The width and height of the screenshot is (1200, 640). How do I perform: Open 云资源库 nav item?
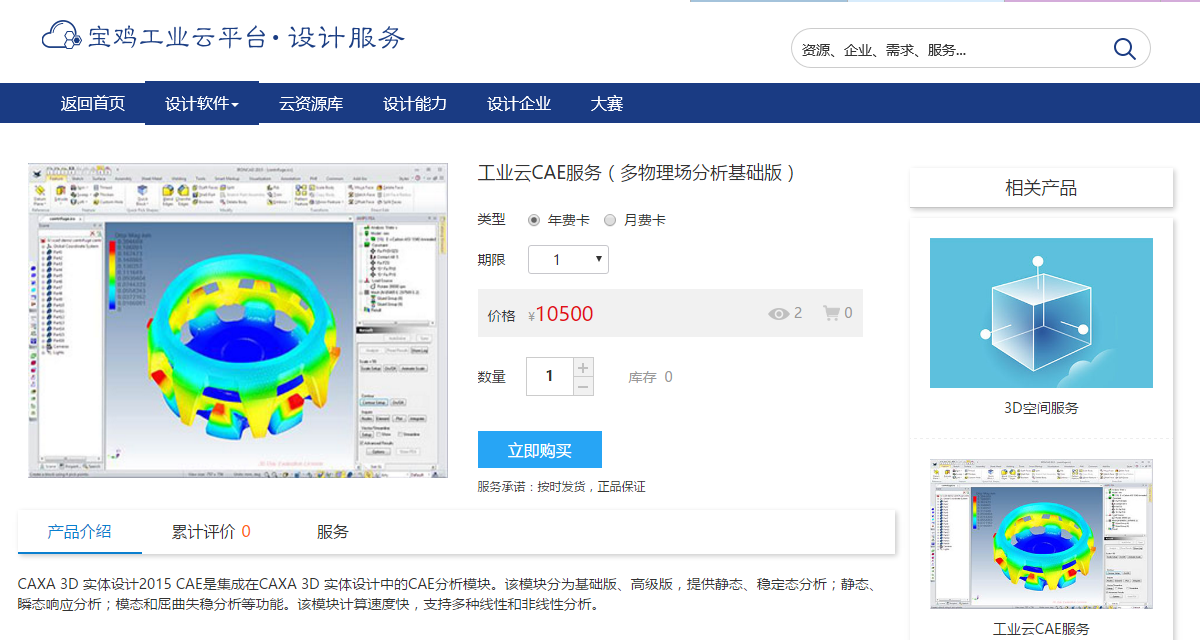point(311,104)
